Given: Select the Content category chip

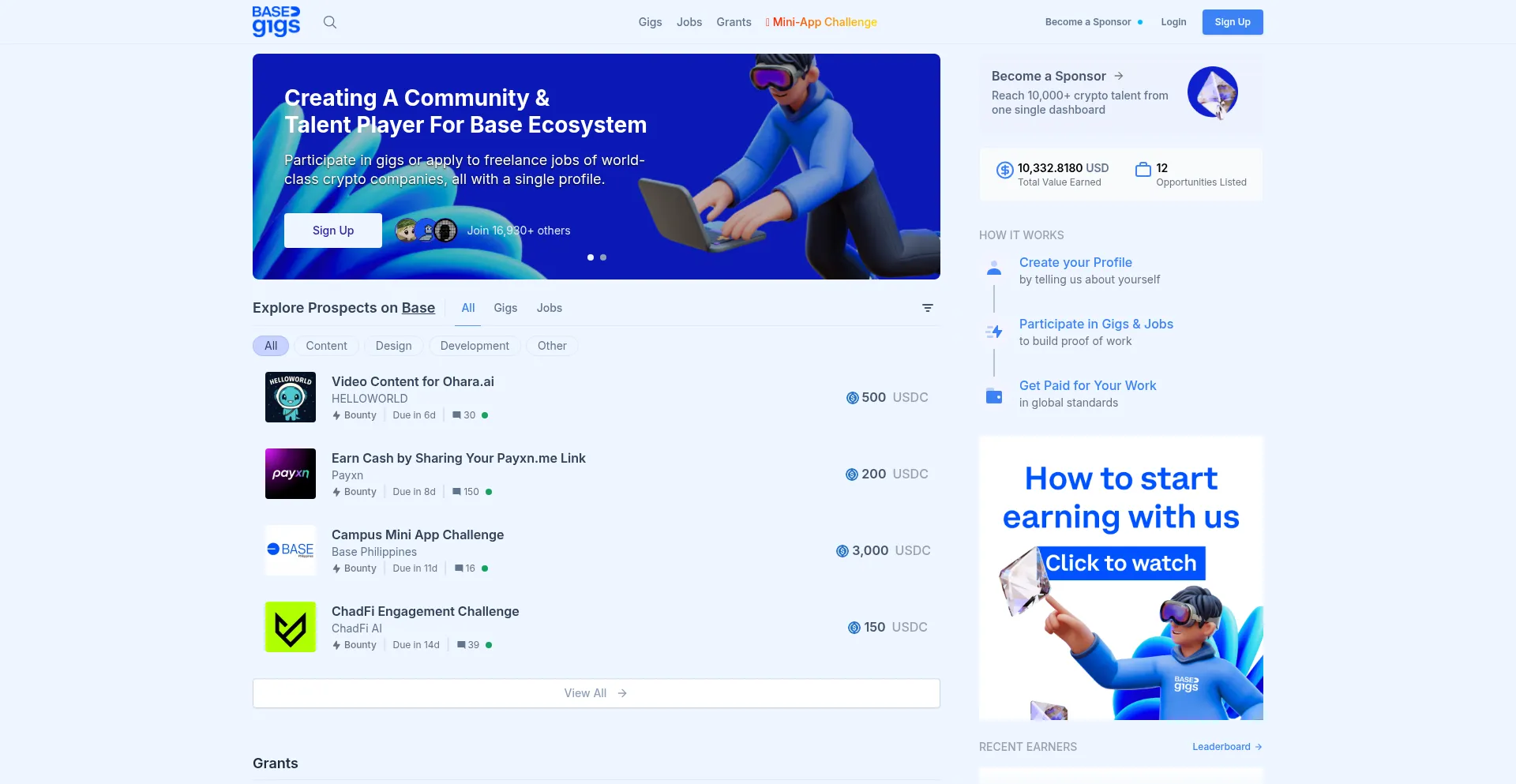Looking at the screenshot, I should (326, 346).
